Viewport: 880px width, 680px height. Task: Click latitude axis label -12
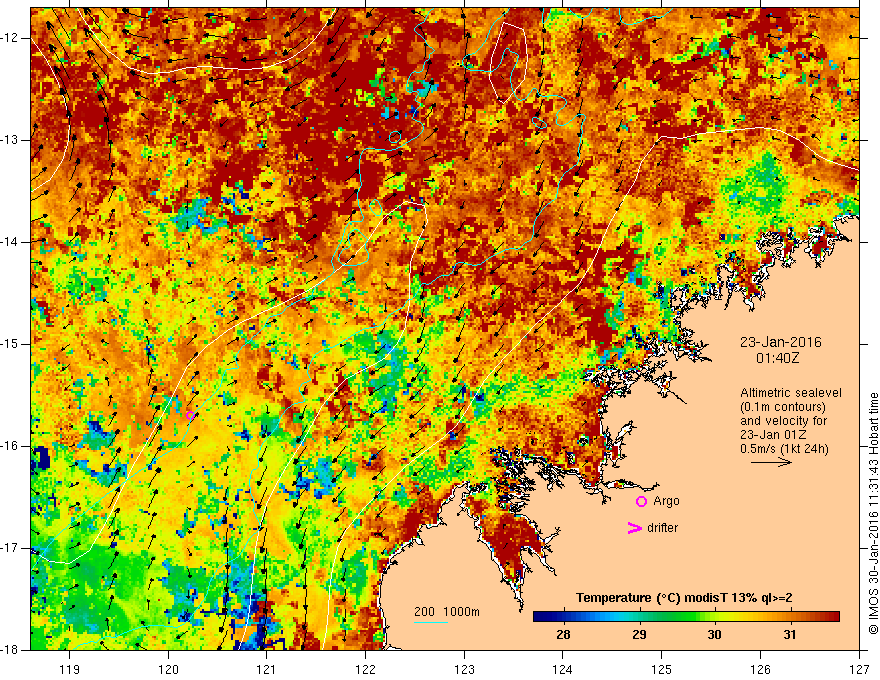[10, 38]
